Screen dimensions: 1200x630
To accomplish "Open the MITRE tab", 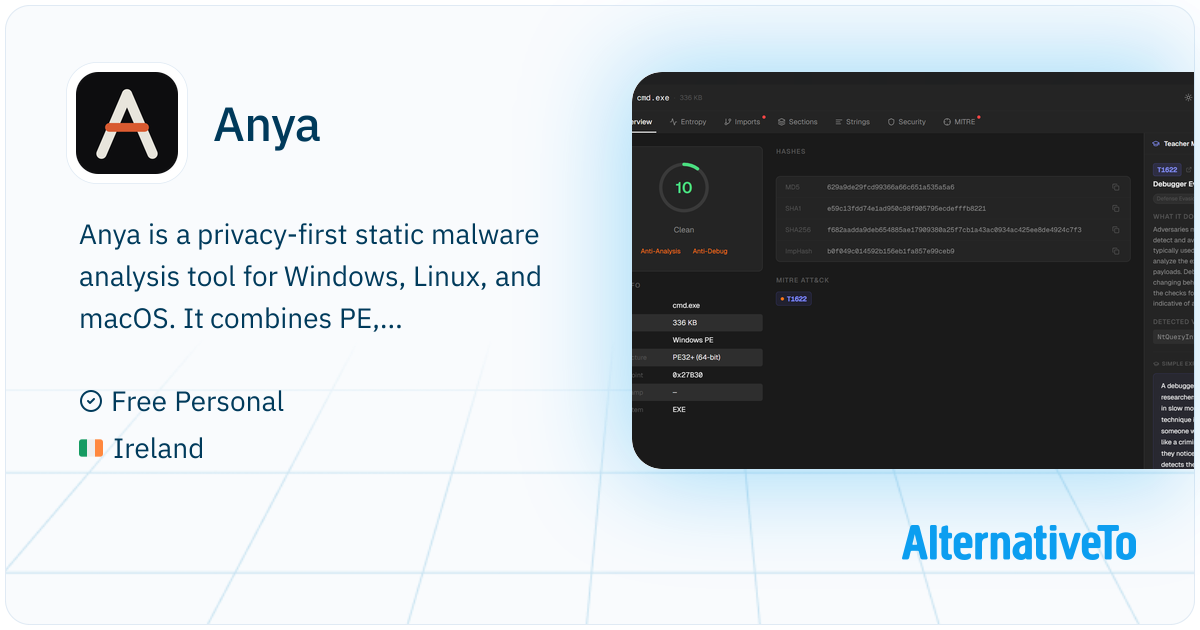I will (x=960, y=122).
